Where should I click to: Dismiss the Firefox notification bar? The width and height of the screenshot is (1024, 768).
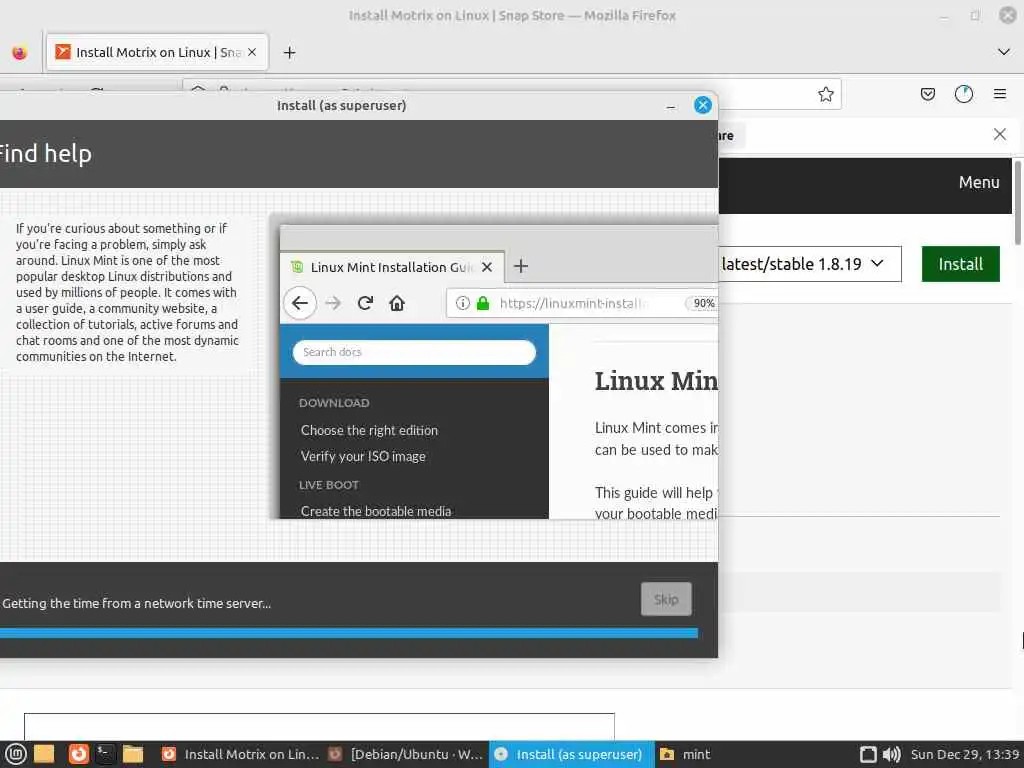click(1000, 135)
